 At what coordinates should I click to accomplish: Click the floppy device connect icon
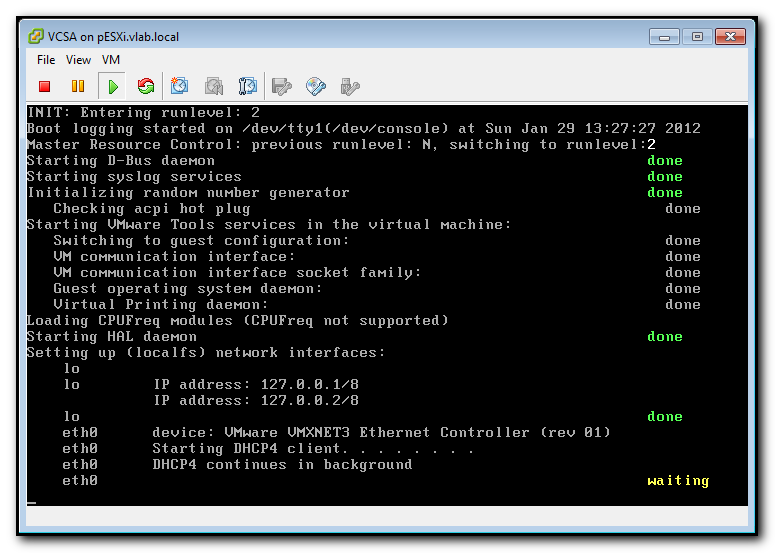point(282,86)
